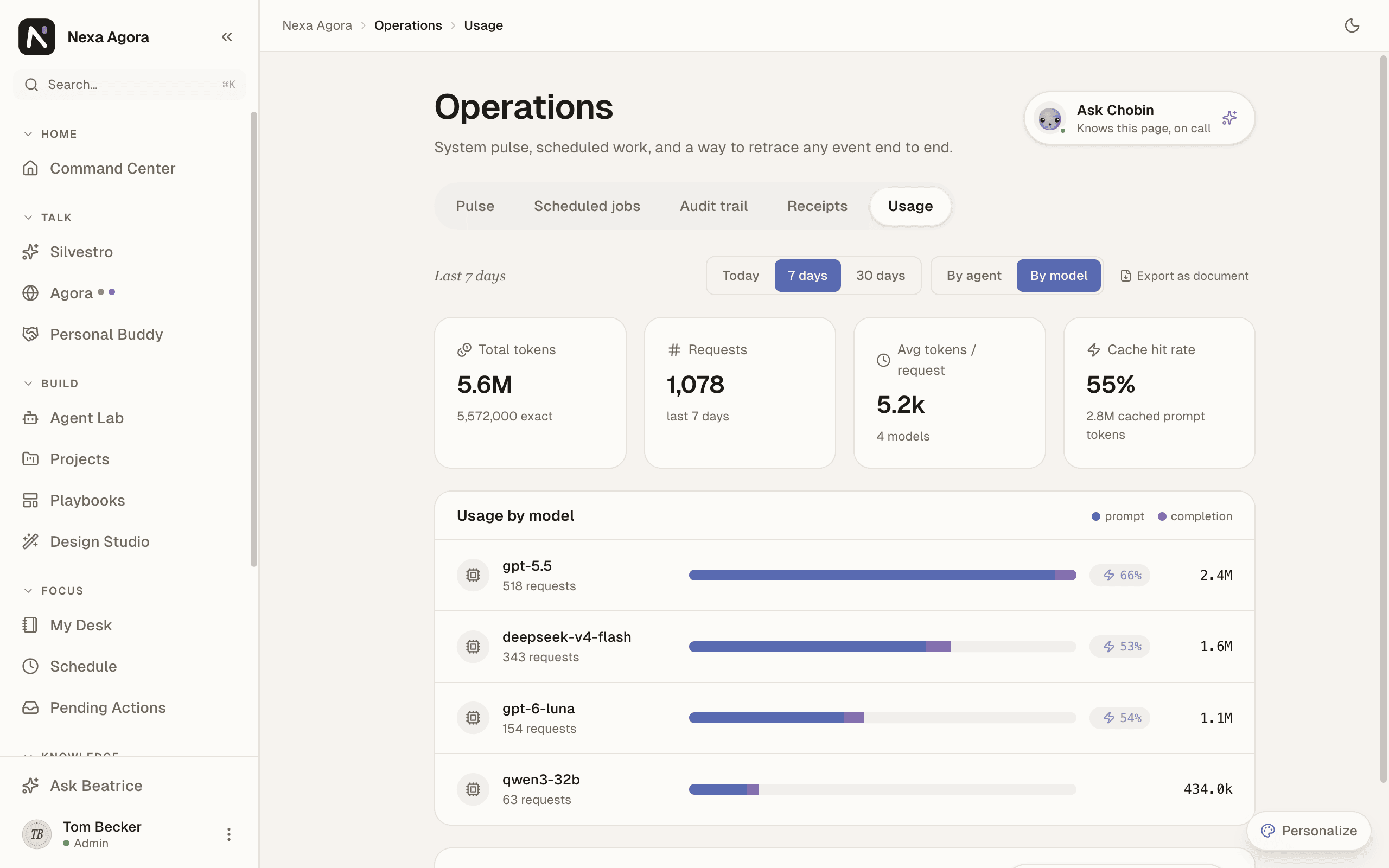Viewport: 1389px width, 868px height.
Task: Click the gpt-5.5 chip icon
Action: 473,575
